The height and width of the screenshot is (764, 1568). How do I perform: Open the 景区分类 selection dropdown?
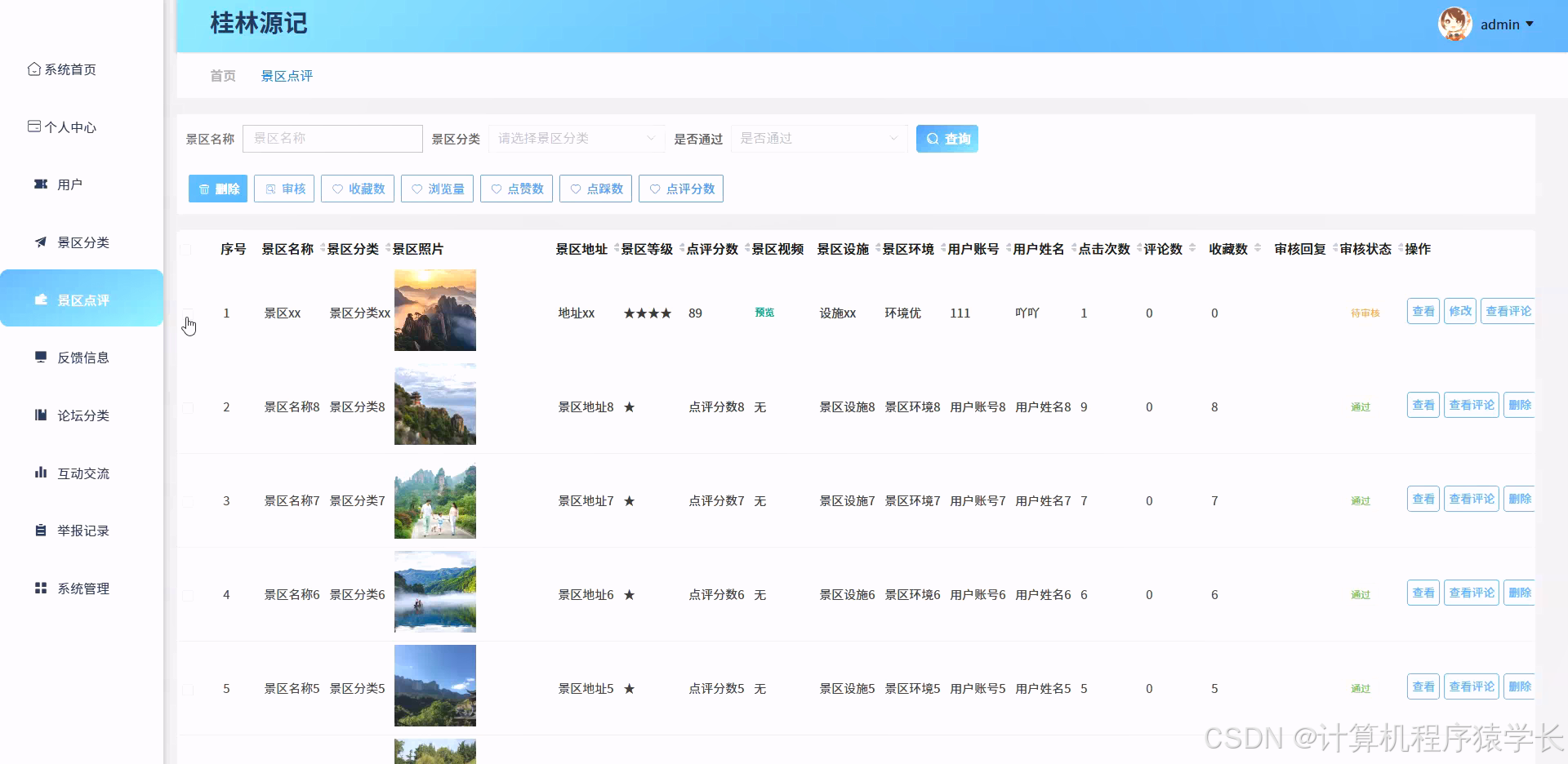(x=576, y=138)
